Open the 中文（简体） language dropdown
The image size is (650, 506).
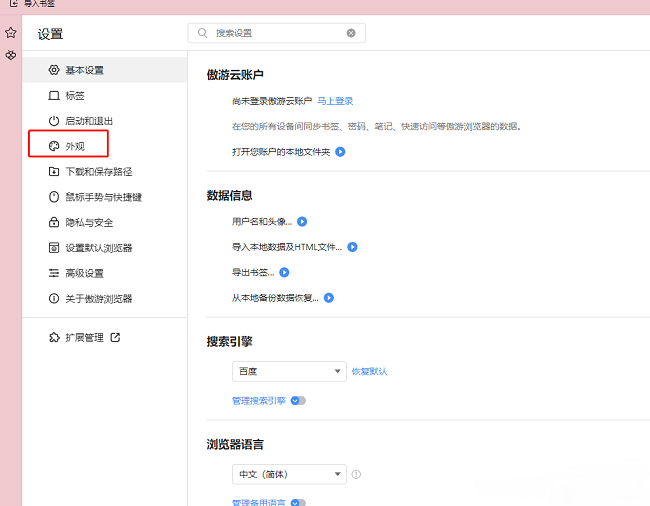[x=289, y=474]
